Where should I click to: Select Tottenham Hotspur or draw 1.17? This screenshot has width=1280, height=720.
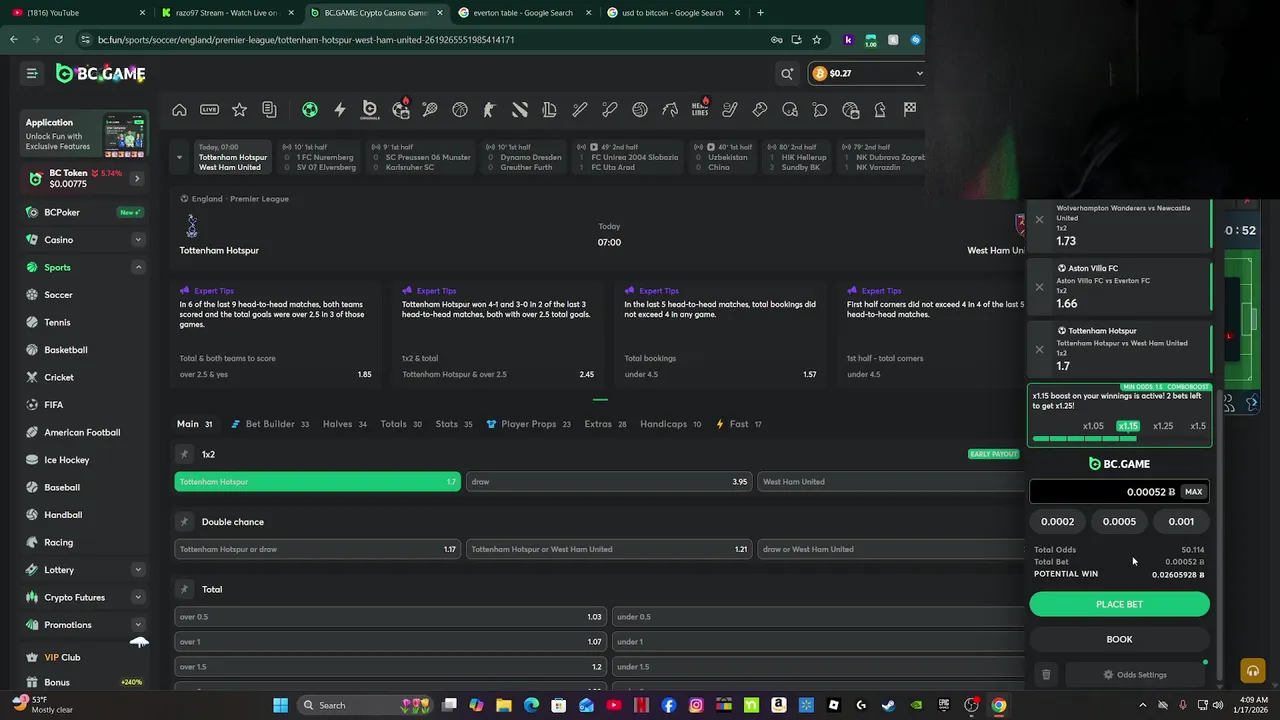tap(318, 549)
